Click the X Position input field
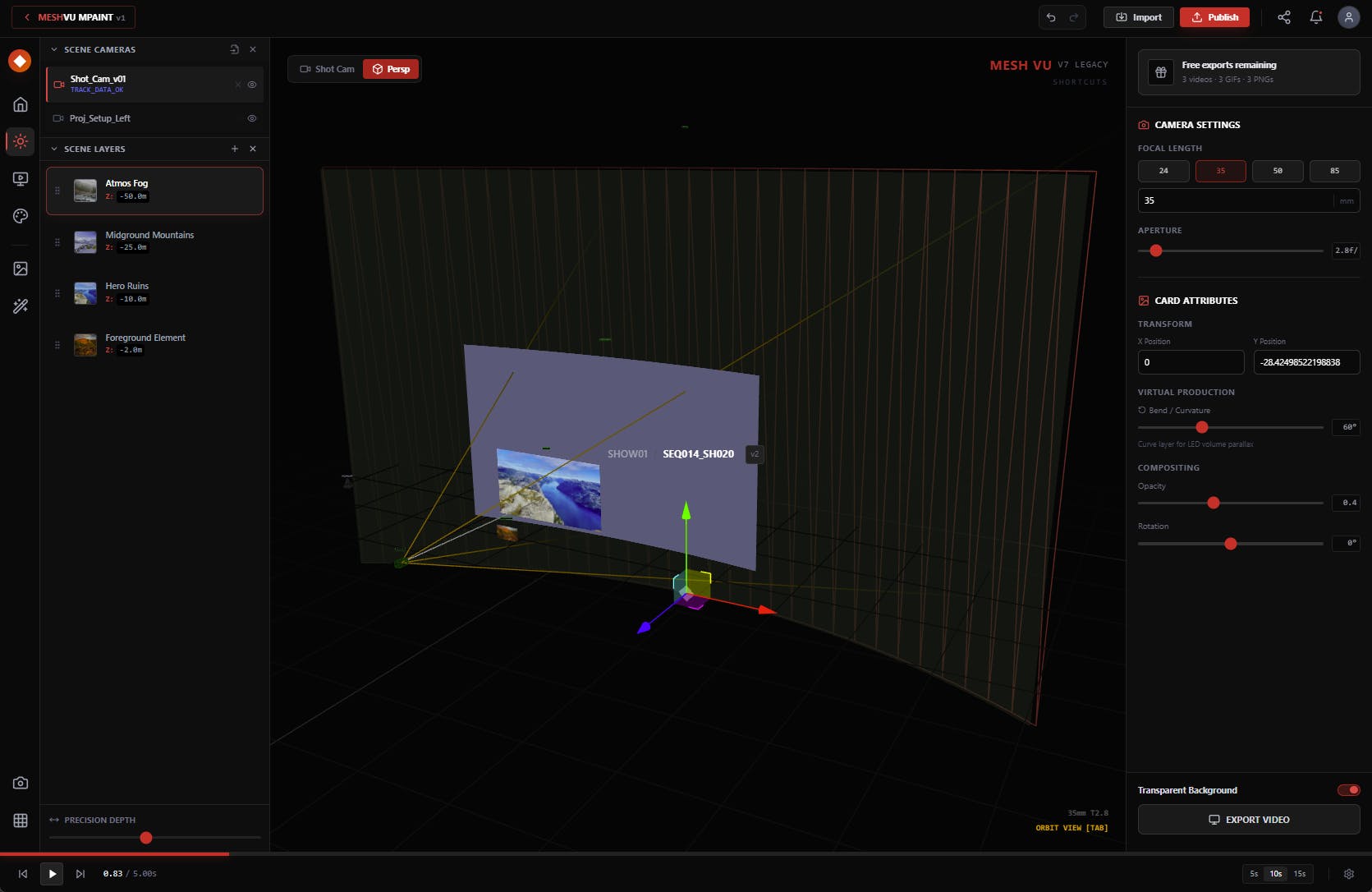The width and height of the screenshot is (1372, 892). [x=1191, y=362]
